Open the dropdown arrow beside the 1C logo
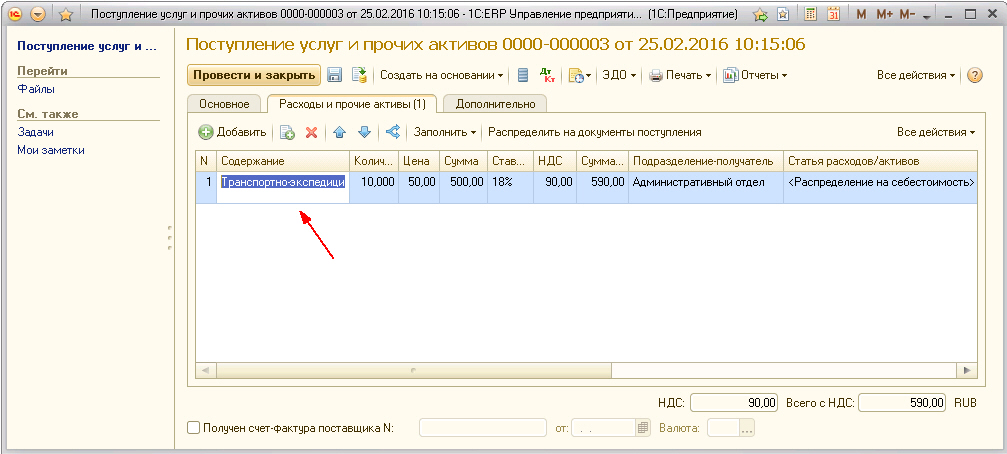Image resolution: width=1007 pixels, height=454 pixels. pyautogui.click(x=39, y=14)
